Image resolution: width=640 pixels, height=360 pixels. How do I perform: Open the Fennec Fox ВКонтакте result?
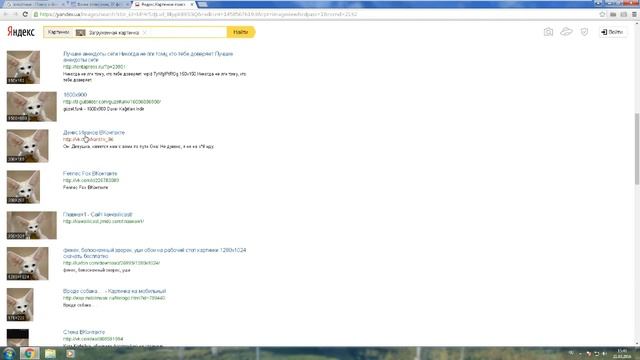coord(90,173)
